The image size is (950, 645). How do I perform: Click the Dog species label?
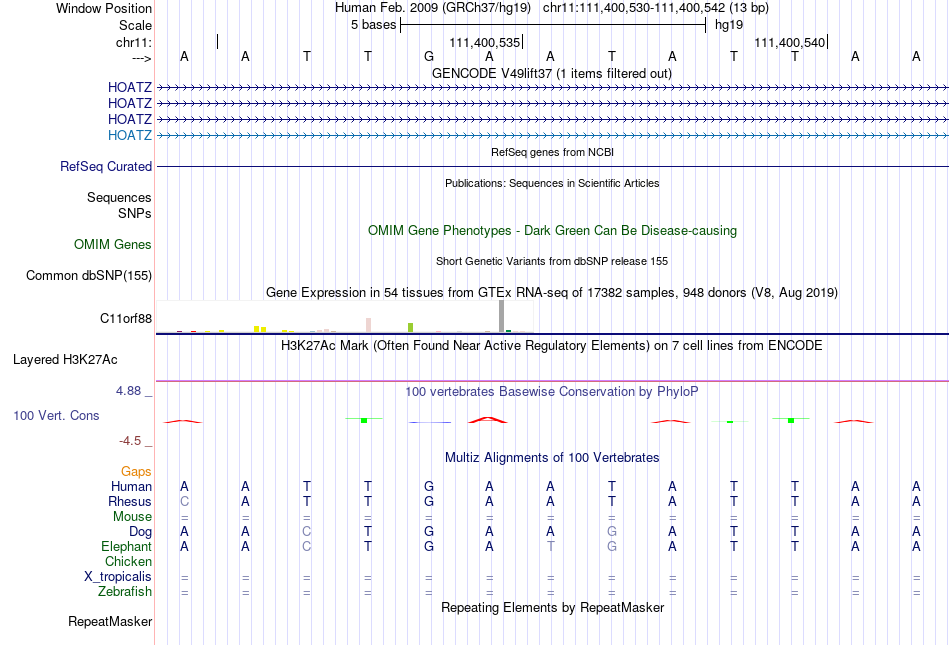[x=141, y=532]
